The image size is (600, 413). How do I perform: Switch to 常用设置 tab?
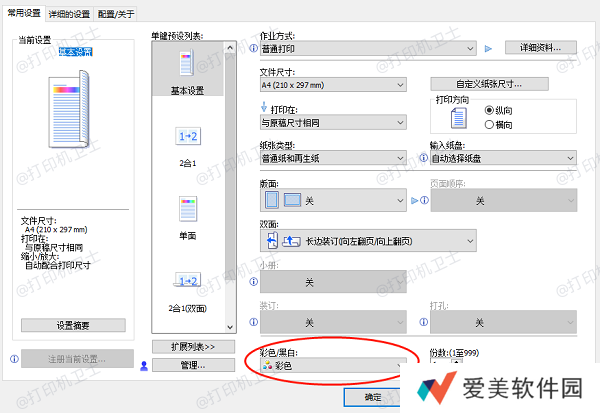pos(24,13)
